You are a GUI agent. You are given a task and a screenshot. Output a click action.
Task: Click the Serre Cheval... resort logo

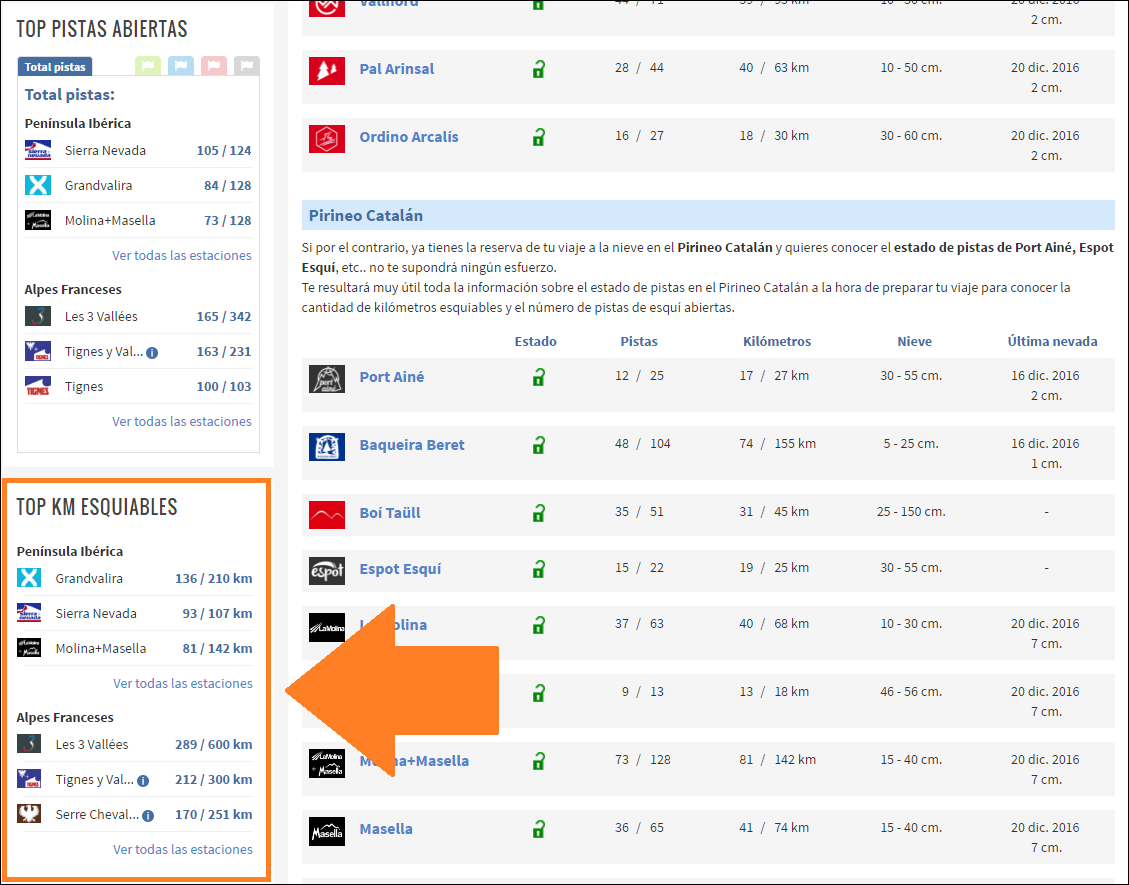29,814
